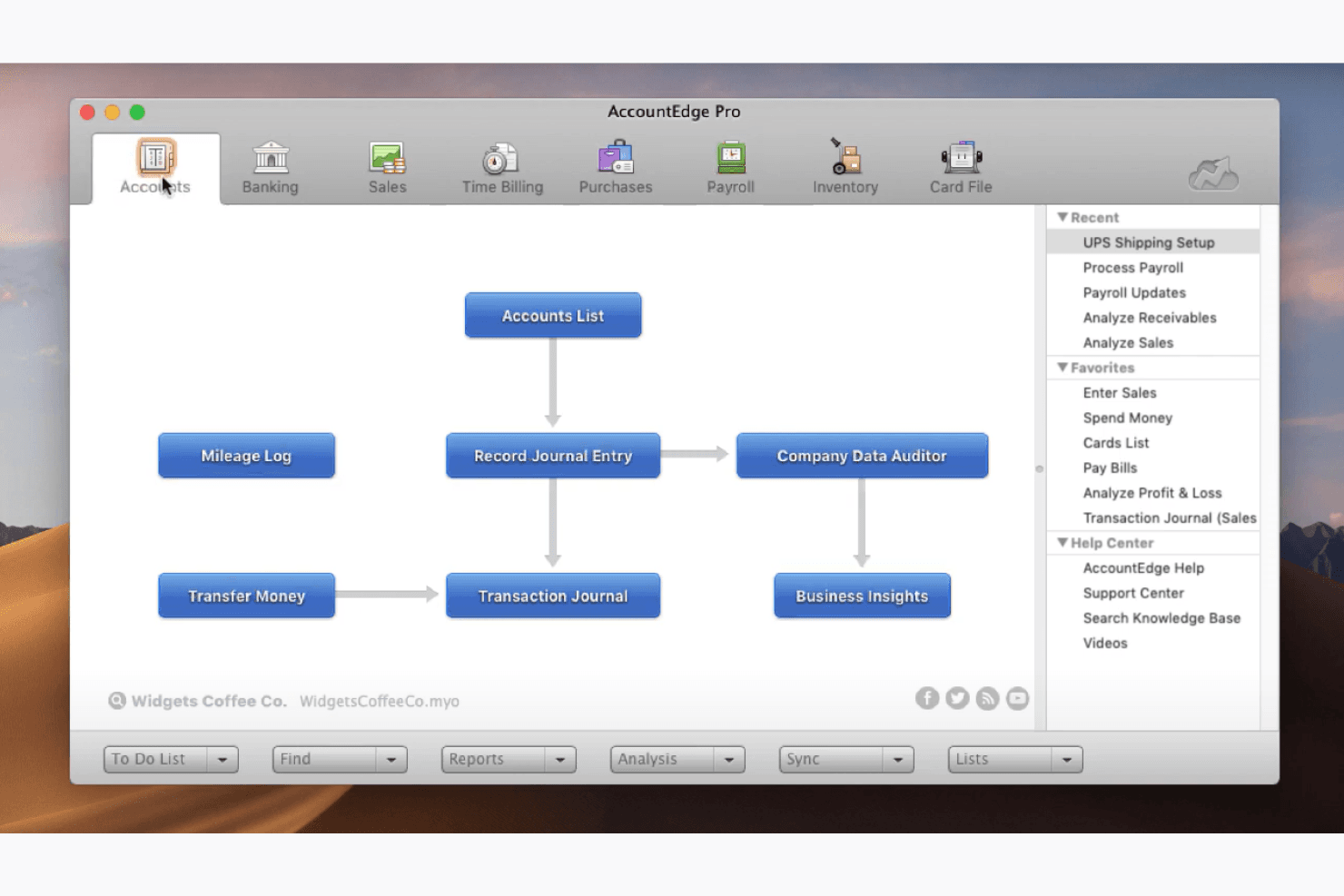Open Enter Sales in Favorites

(x=1120, y=392)
